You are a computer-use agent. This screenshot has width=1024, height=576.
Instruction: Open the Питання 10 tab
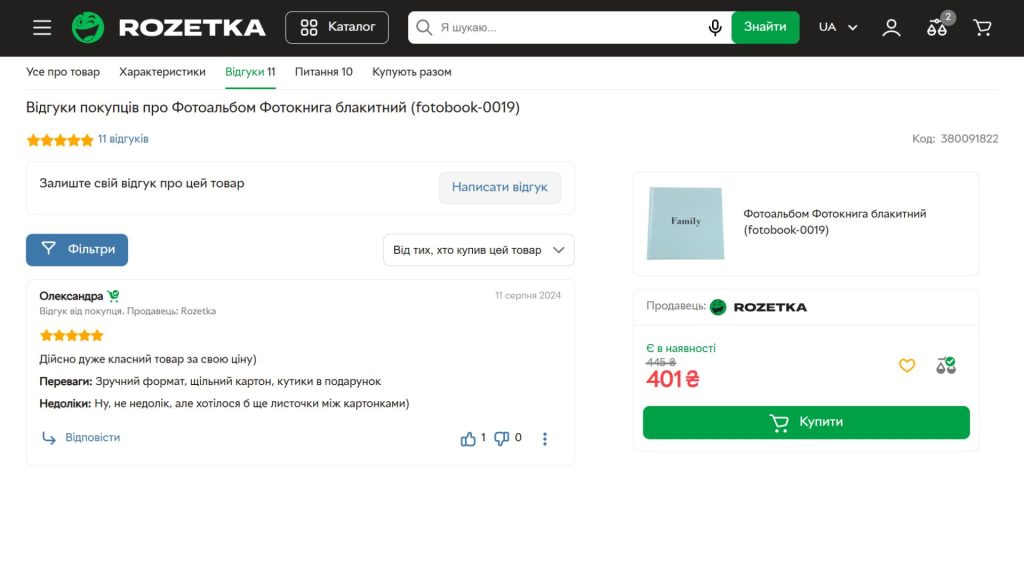pyautogui.click(x=322, y=71)
